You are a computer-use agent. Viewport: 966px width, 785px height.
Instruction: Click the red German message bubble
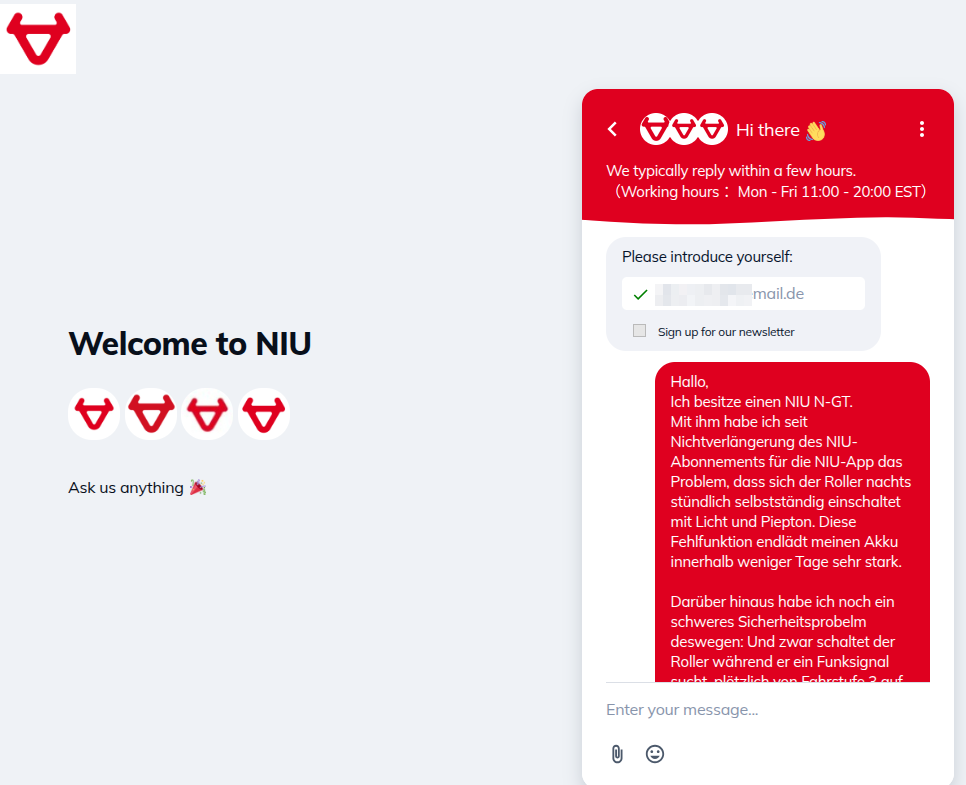(x=792, y=520)
